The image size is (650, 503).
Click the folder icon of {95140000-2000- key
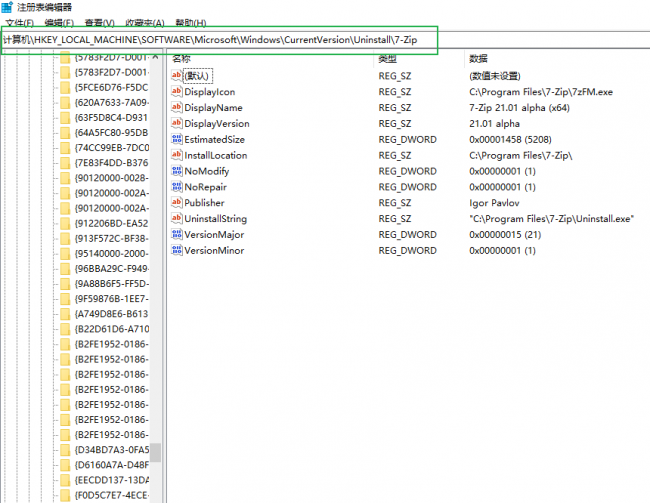pyautogui.click(x=65, y=253)
